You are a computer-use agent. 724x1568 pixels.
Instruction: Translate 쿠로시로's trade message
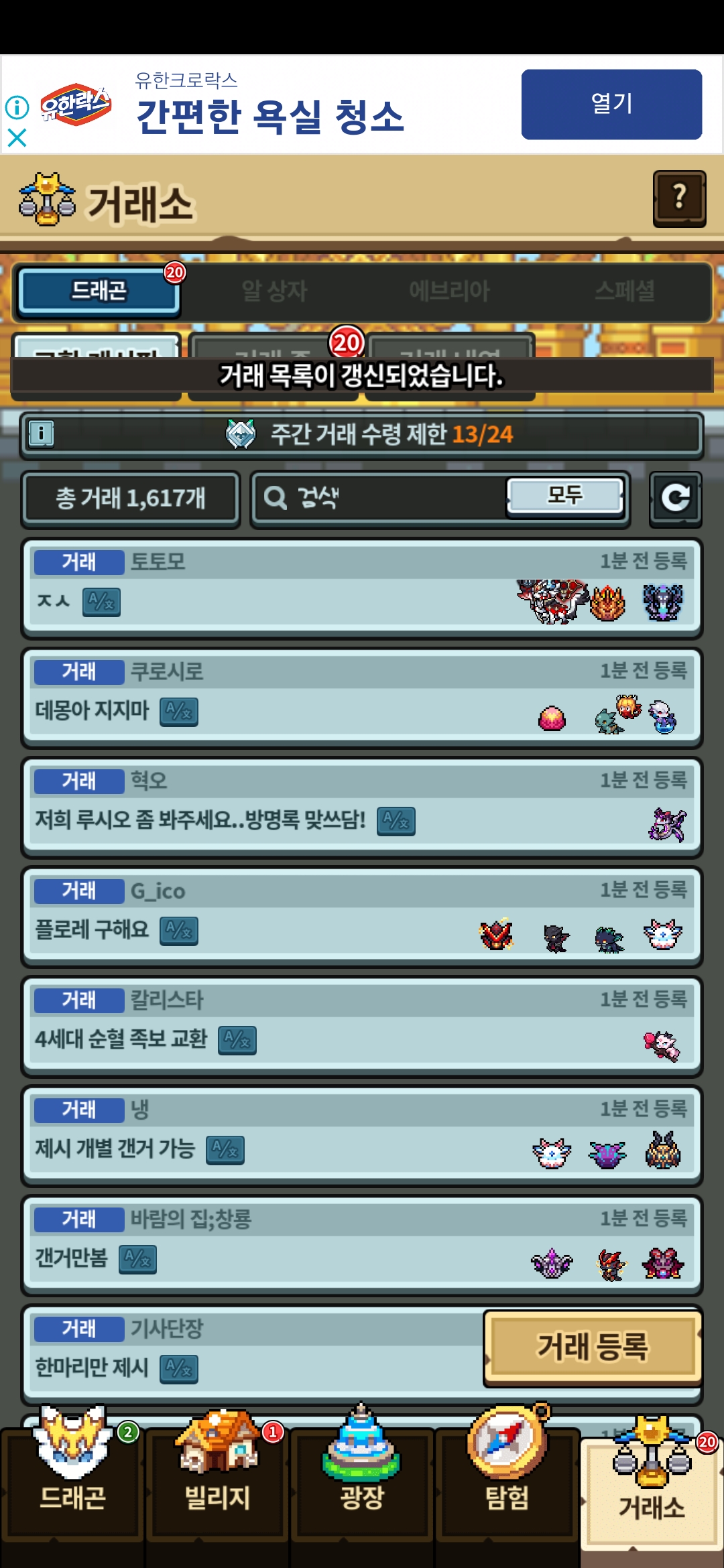pyautogui.click(x=178, y=711)
